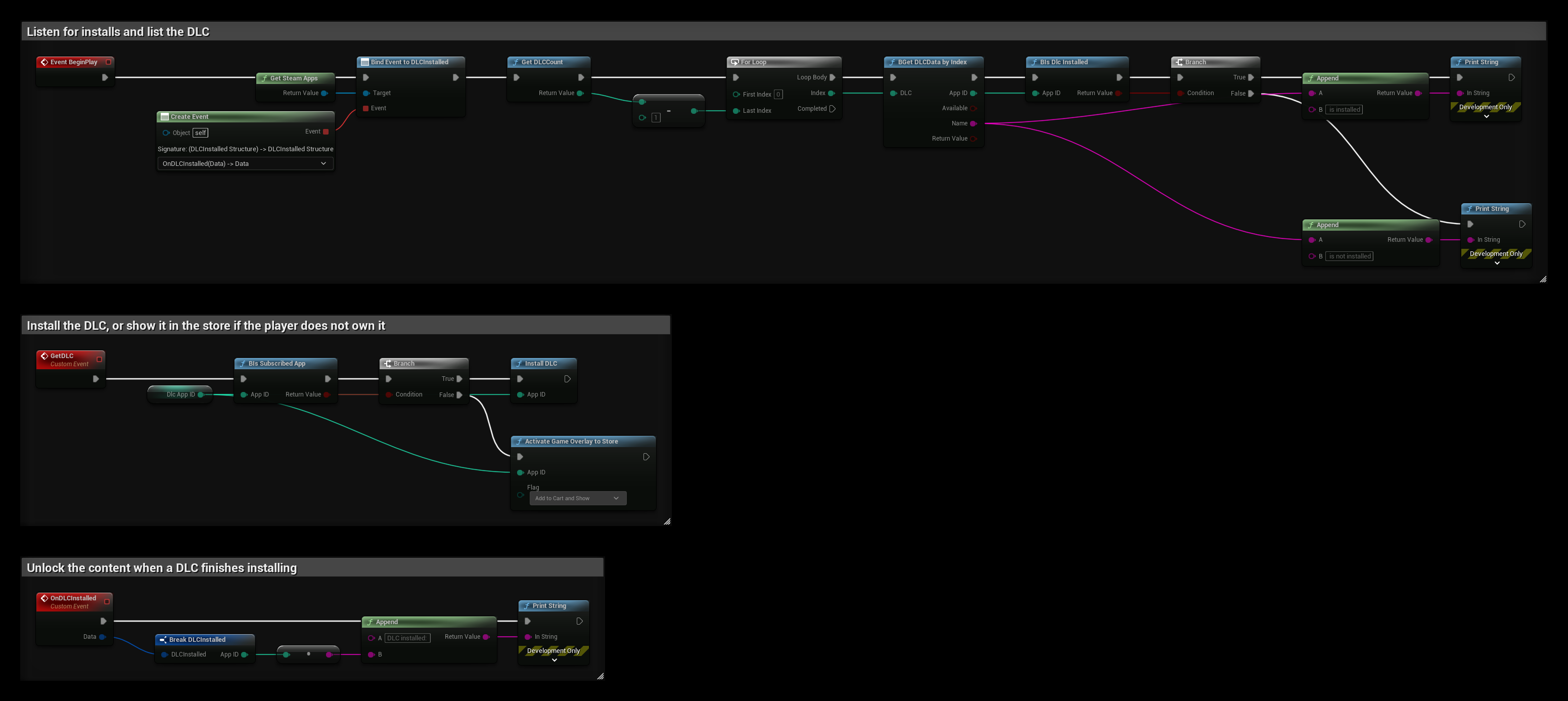This screenshot has width=1568, height=701.
Task: Select the 'Listen for installs and list the DLC' comment title
Action: click(118, 32)
